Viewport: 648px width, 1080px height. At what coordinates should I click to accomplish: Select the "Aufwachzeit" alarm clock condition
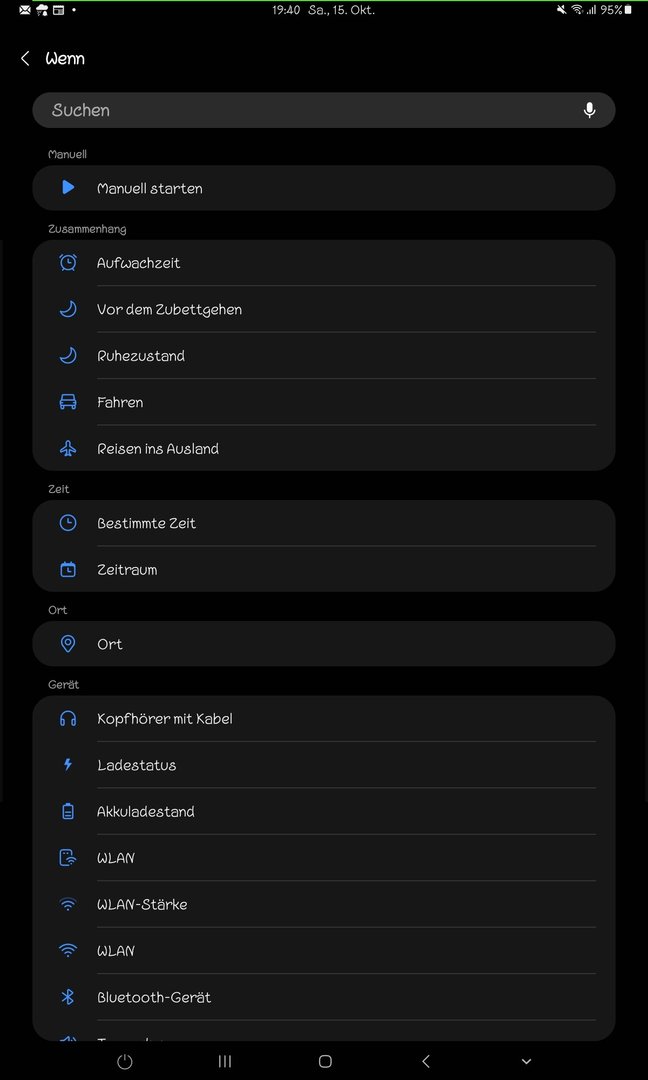click(x=138, y=263)
